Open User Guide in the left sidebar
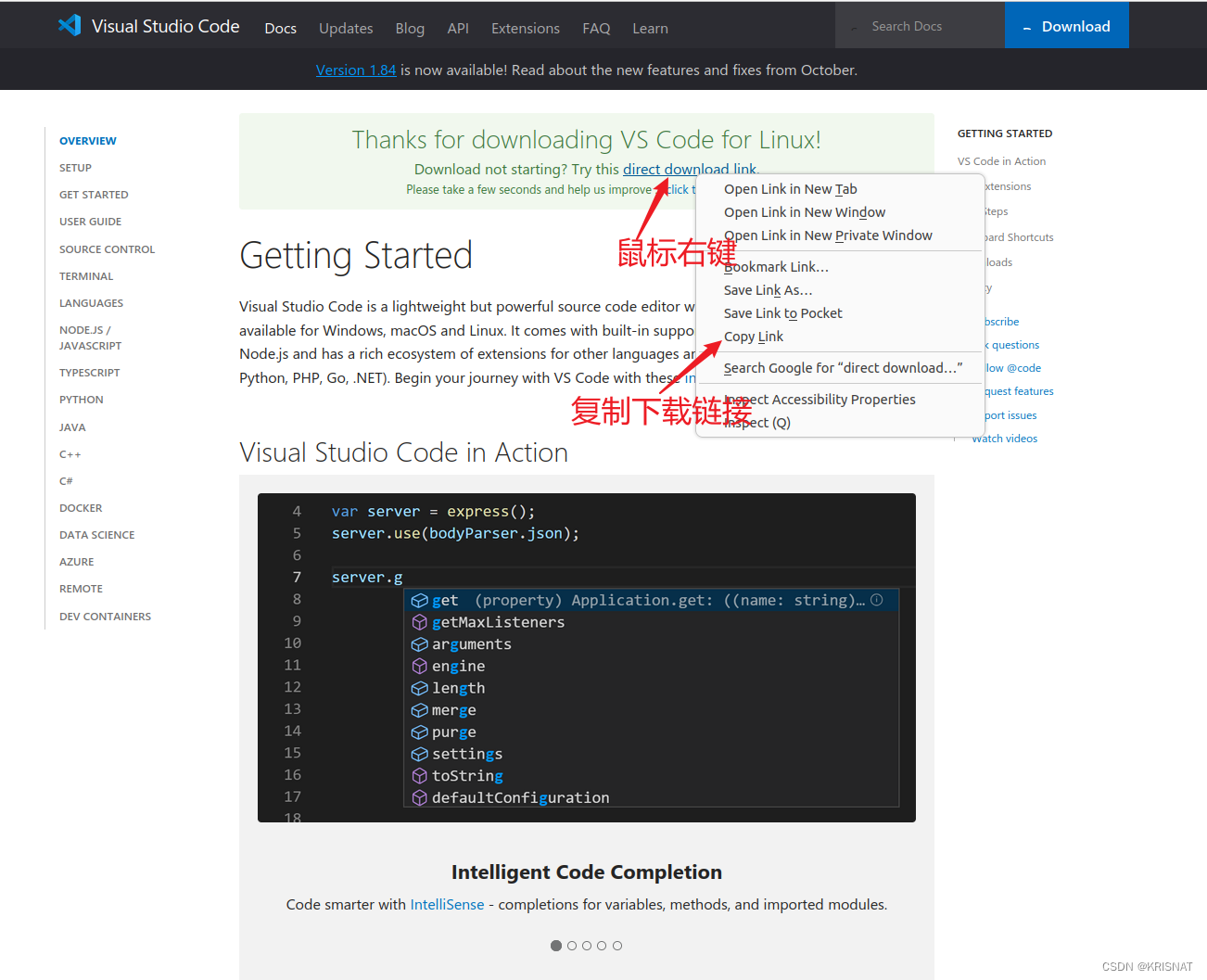Screen dimensions: 1207x980 click(90, 222)
